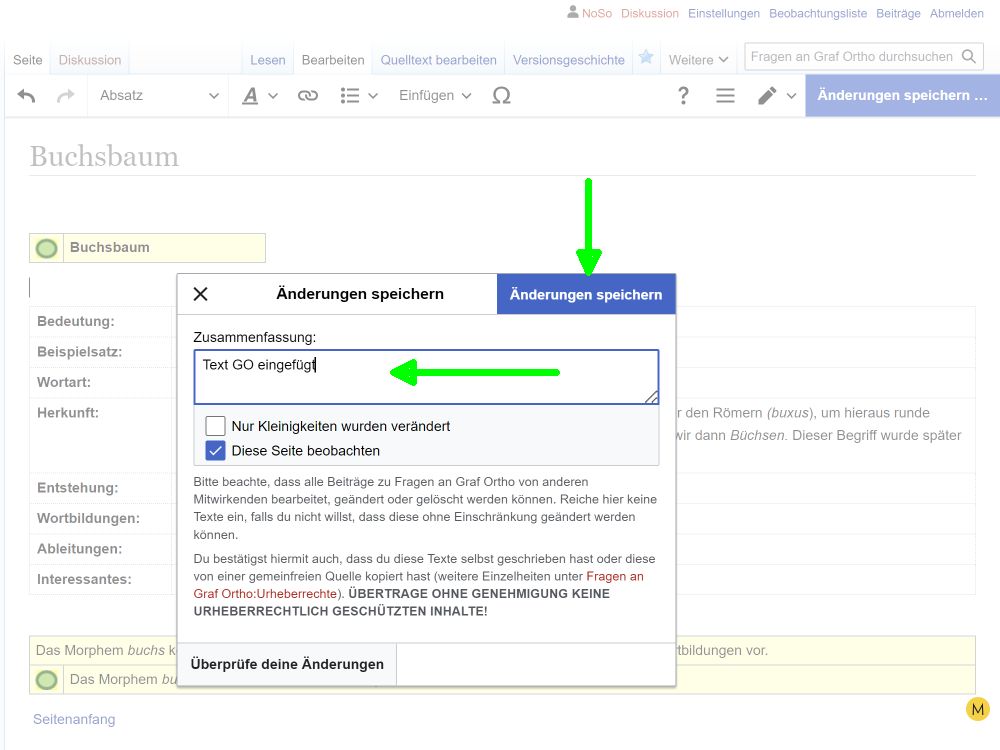Open the special character Omega icon

(x=501, y=96)
